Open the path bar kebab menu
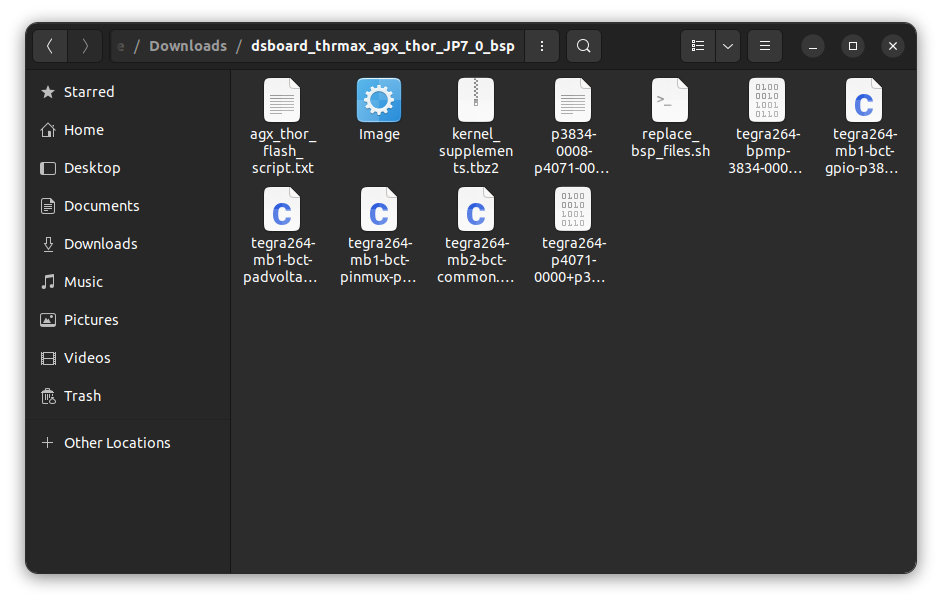 coord(541,45)
